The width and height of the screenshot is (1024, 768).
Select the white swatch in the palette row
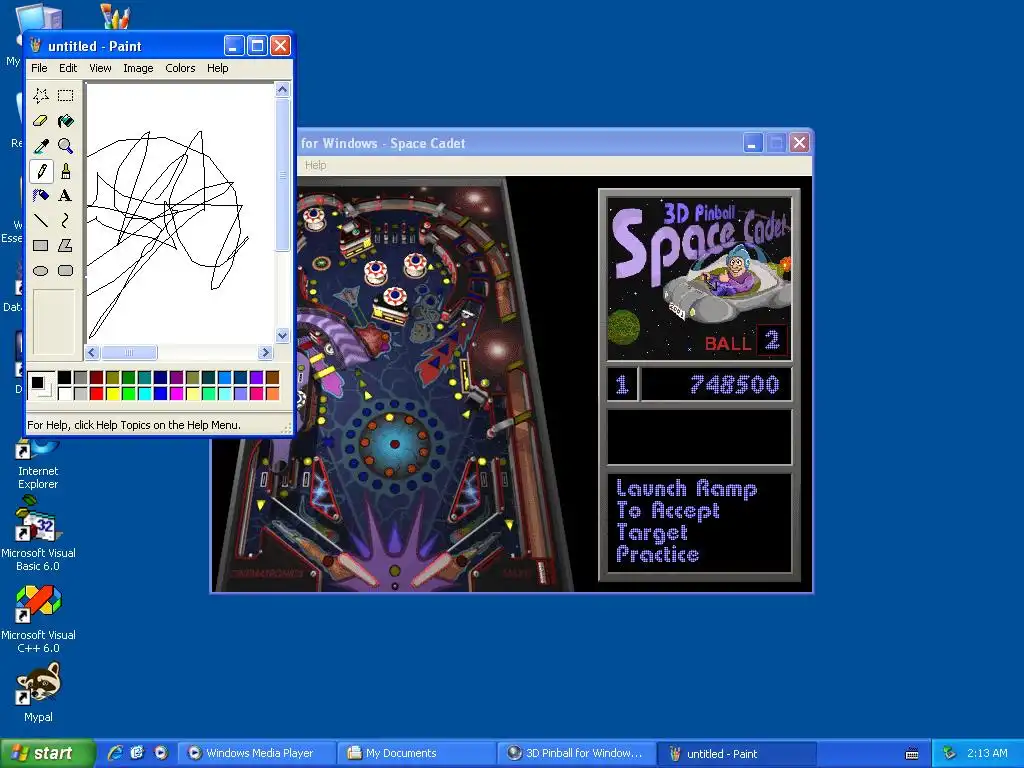pos(65,393)
